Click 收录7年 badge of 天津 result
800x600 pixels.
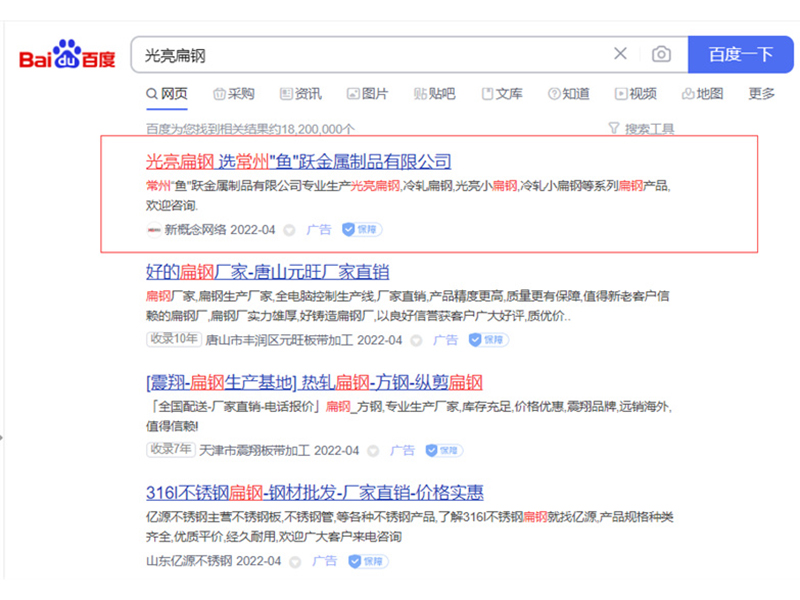point(170,449)
